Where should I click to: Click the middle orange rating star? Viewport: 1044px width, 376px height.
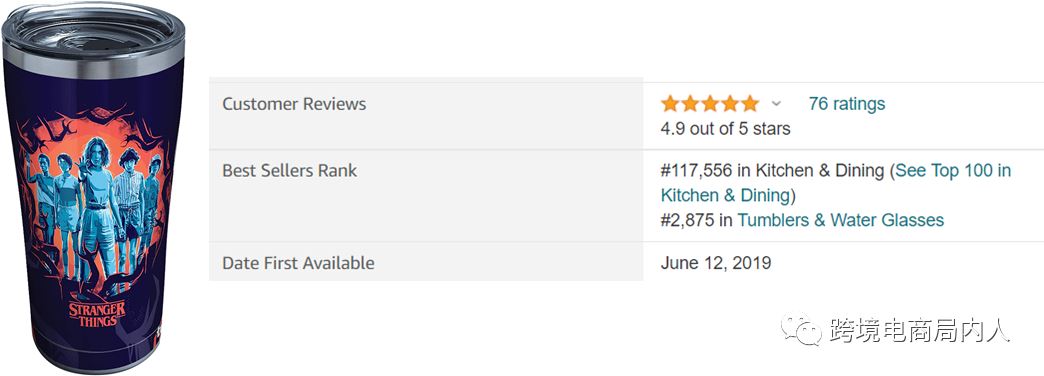pyautogui.click(x=710, y=104)
